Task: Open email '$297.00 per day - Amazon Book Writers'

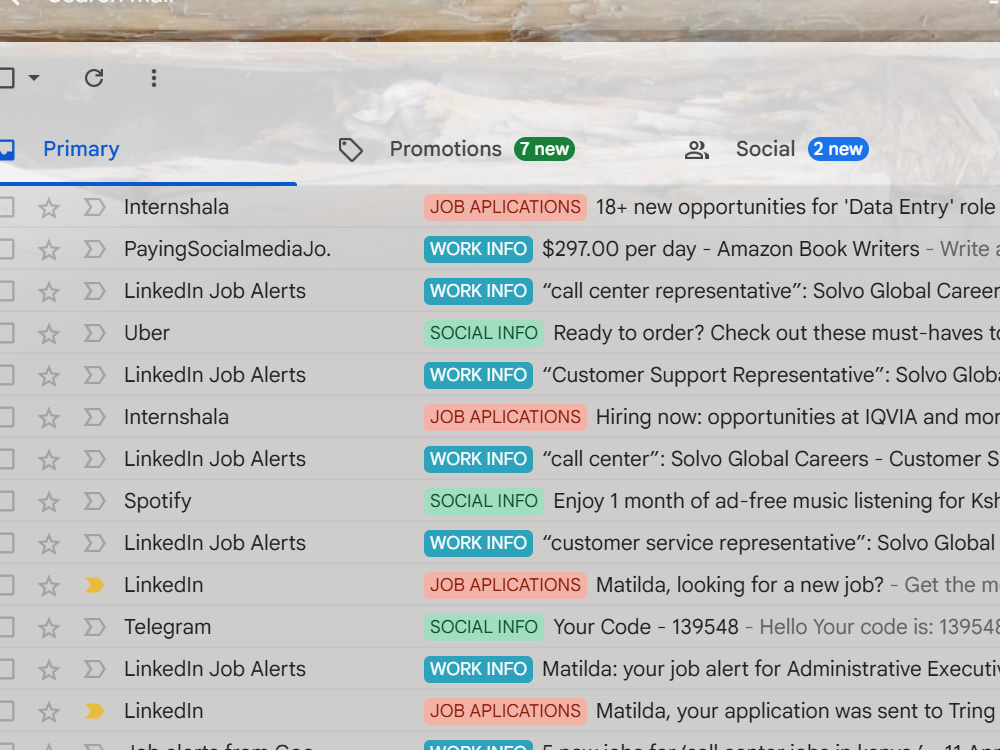Action: 731,249
